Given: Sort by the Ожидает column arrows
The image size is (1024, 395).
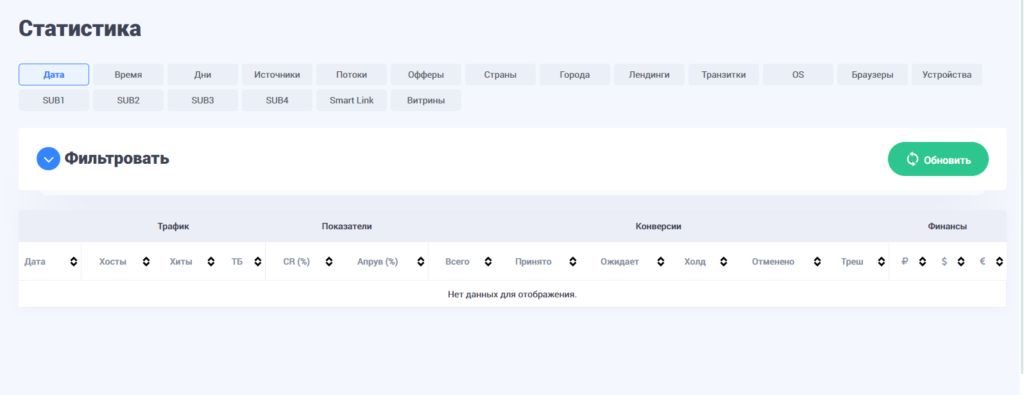Looking at the screenshot, I should (661, 262).
